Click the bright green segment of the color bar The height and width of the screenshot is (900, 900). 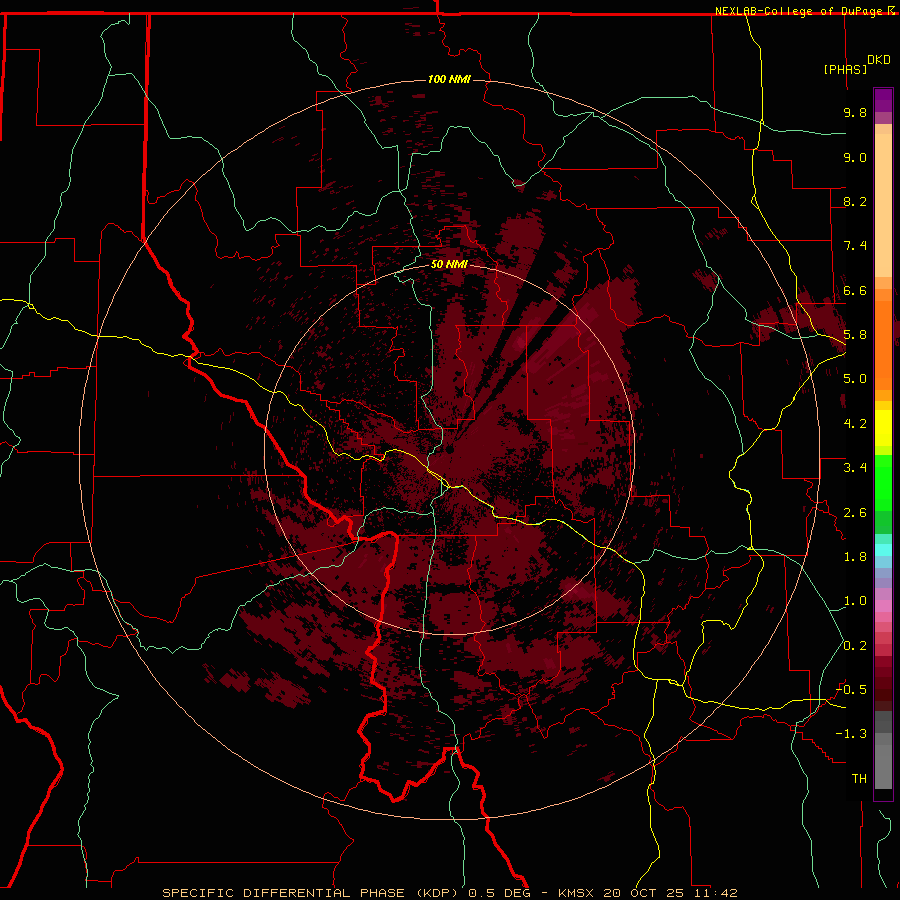pyautogui.click(x=883, y=482)
